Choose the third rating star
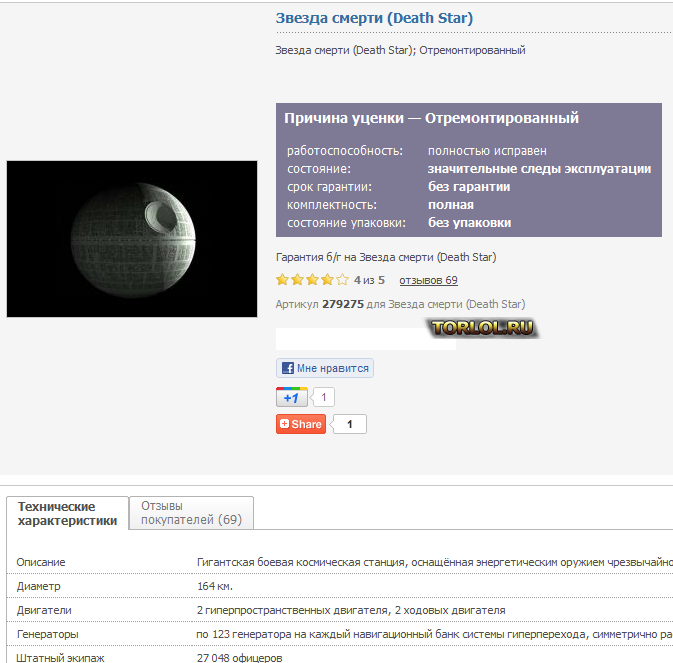The width and height of the screenshot is (673, 663). pyautogui.click(x=312, y=280)
